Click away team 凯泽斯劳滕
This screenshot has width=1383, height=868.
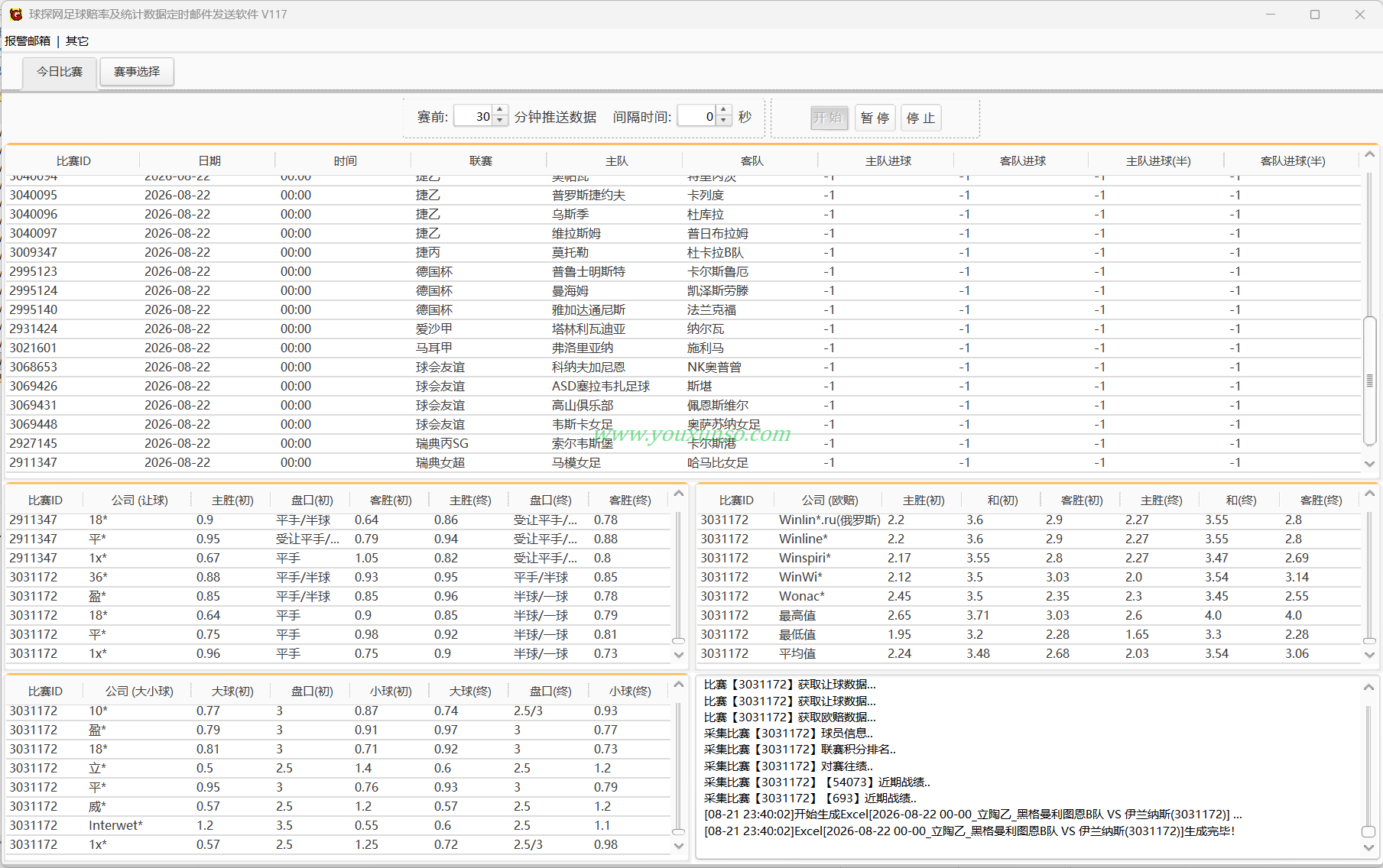718,291
